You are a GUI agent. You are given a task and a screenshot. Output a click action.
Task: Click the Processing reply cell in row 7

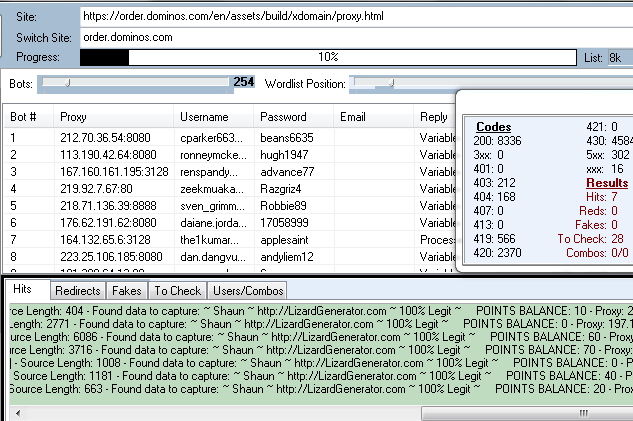tap(438, 240)
